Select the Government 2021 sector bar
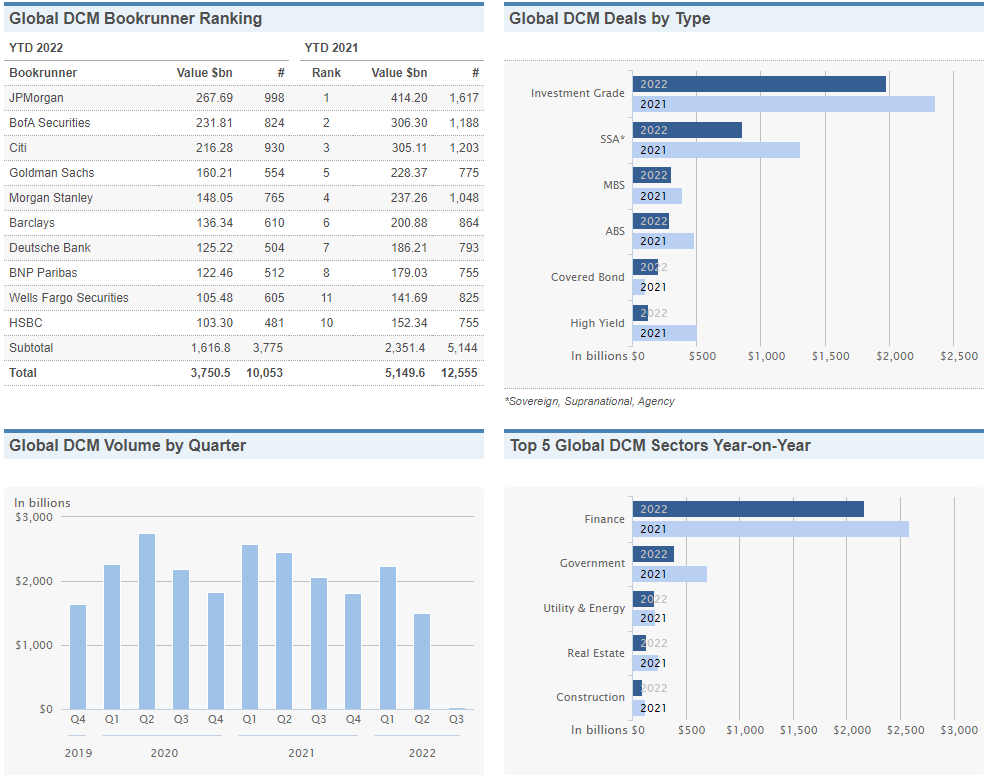The image size is (991, 779). (x=670, y=574)
